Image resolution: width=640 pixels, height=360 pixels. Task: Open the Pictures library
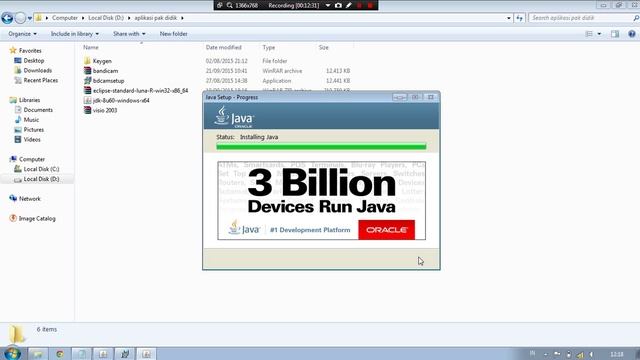pyautogui.click(x=29, y=129)
